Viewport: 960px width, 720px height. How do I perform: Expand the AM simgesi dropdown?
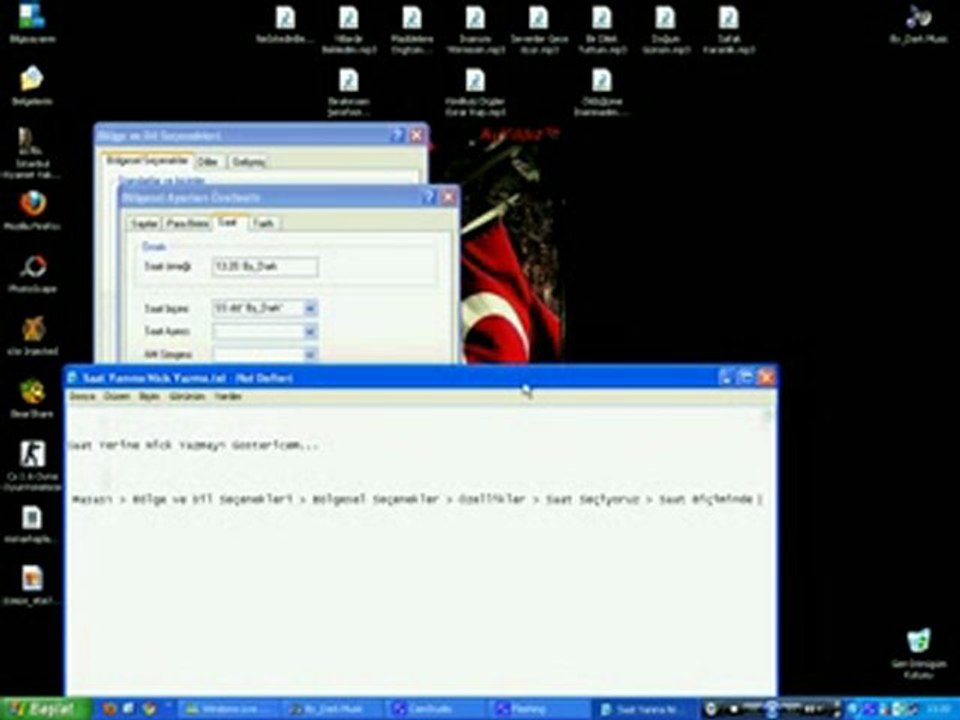[310, 354]
